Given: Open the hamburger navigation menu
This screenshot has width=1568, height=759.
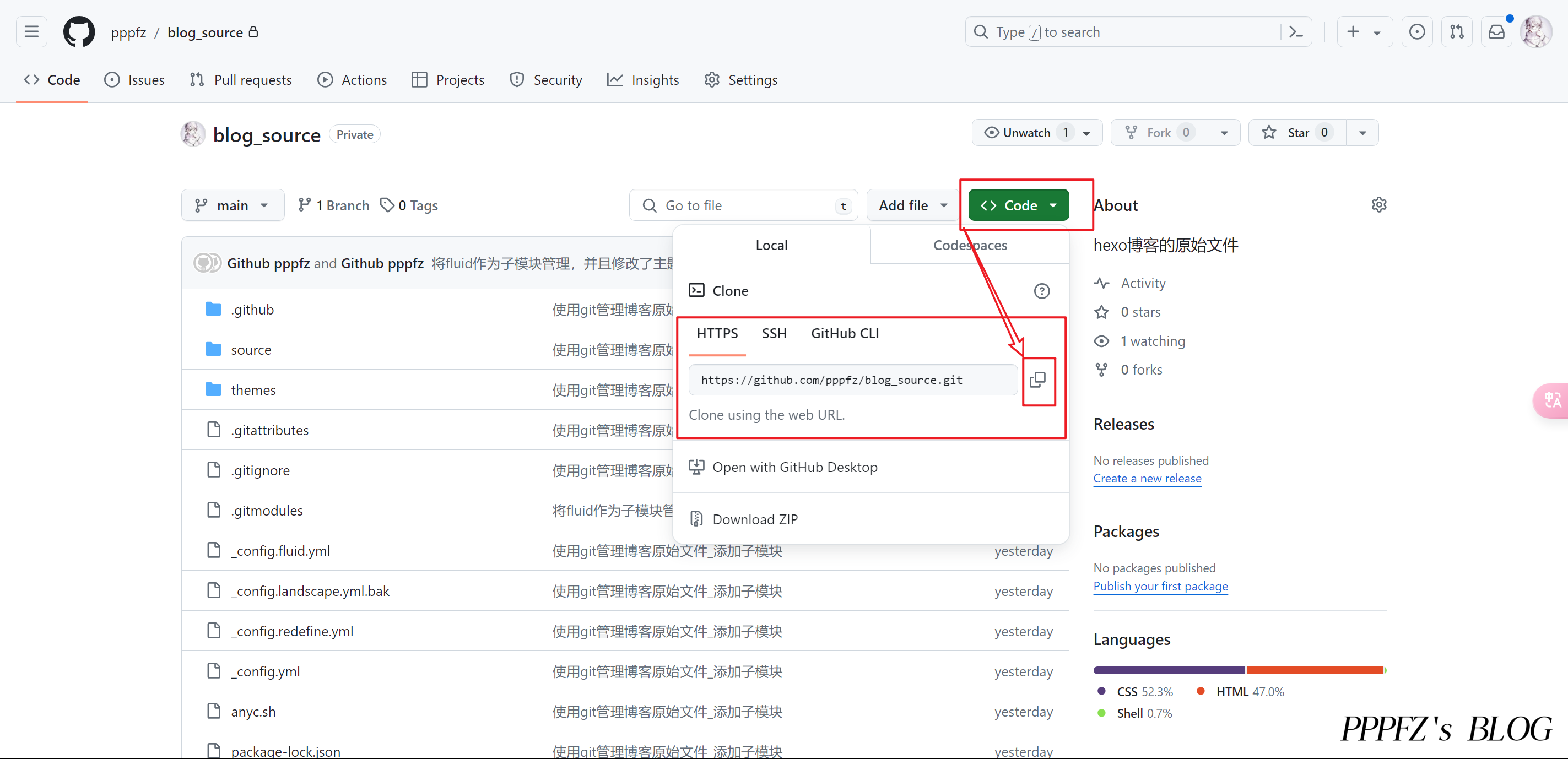Looking at the screenshot, I should (31, 31).
